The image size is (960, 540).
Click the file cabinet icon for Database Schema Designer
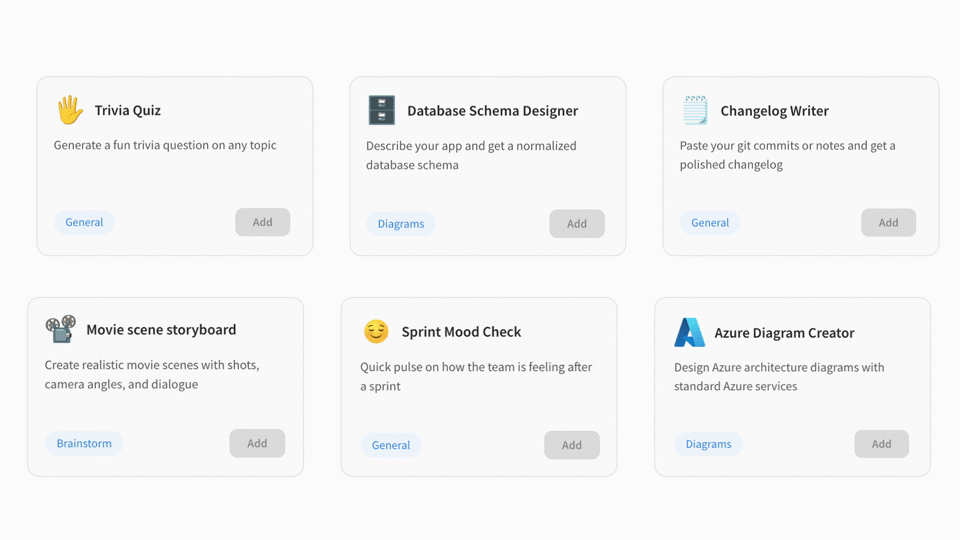click(x=381, y=110)
